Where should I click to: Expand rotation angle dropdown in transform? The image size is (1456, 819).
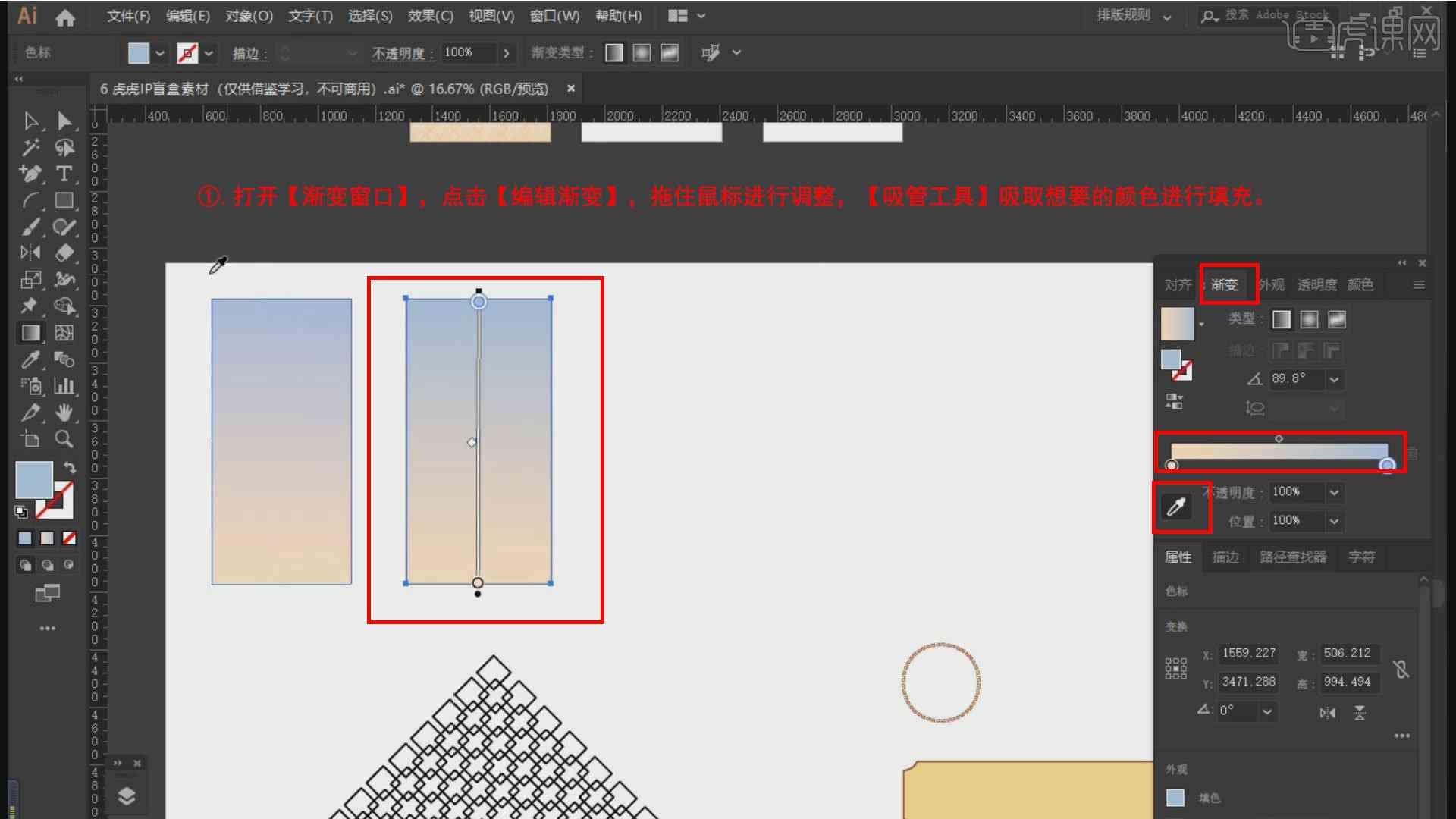pos(1267,711)
